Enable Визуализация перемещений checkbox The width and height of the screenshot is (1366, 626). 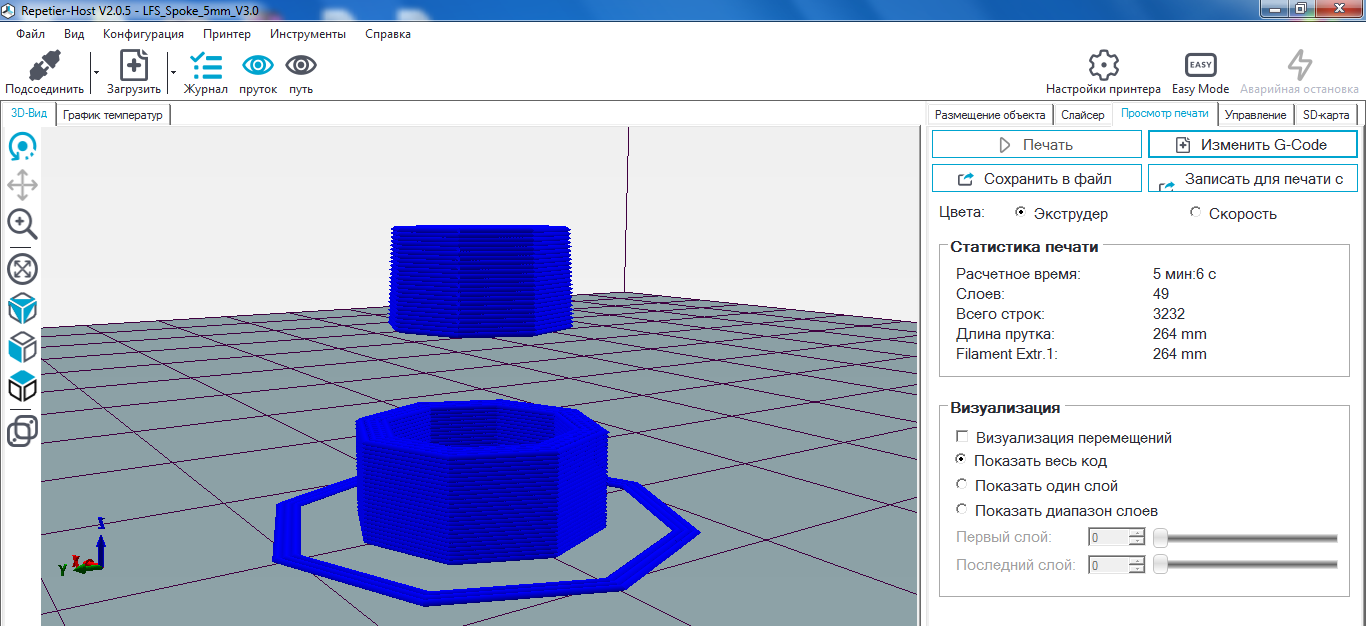pyautogui.click(x=962, y=437)
